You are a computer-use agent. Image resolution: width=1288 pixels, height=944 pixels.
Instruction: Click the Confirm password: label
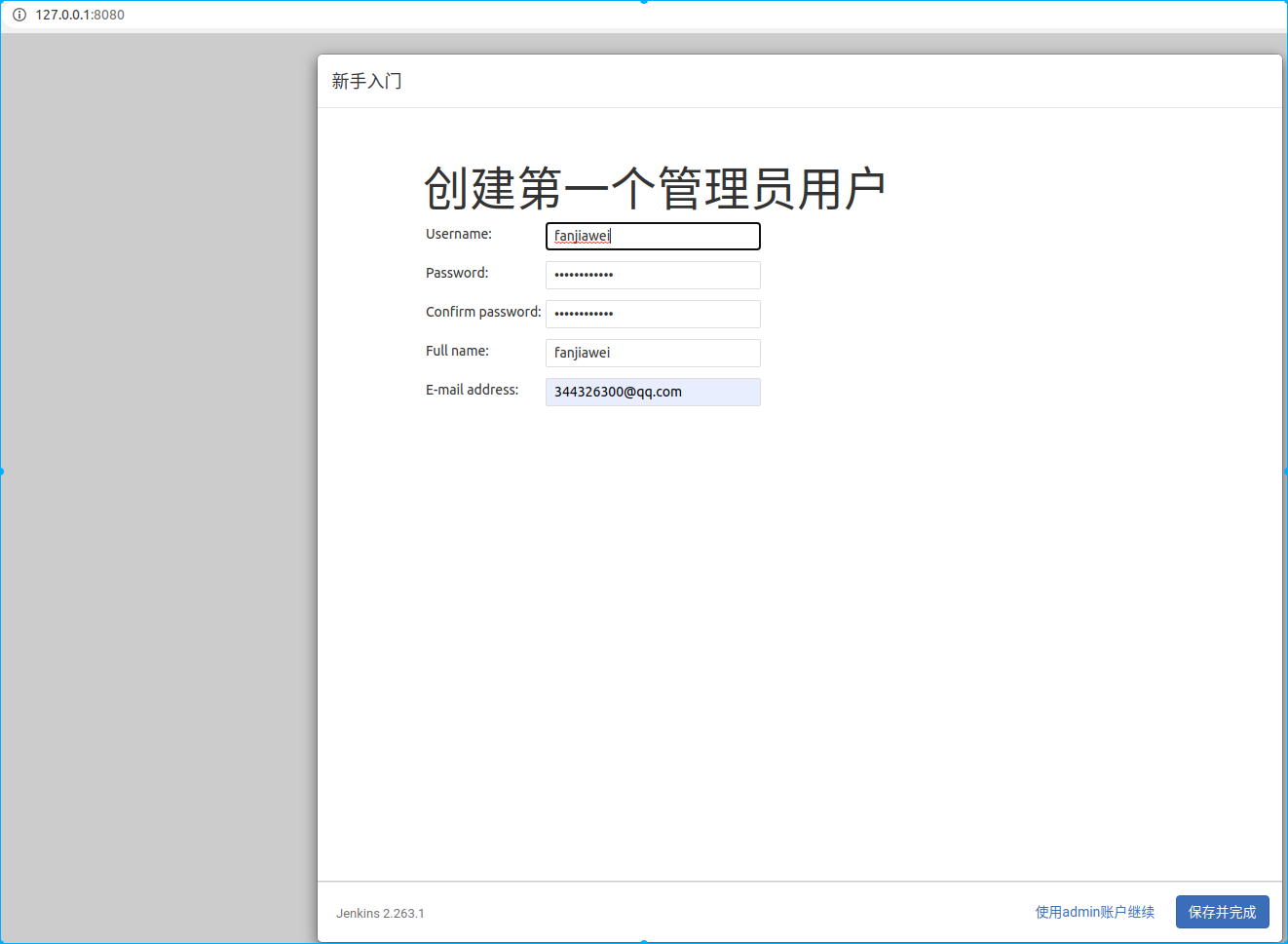coord(483,312)
